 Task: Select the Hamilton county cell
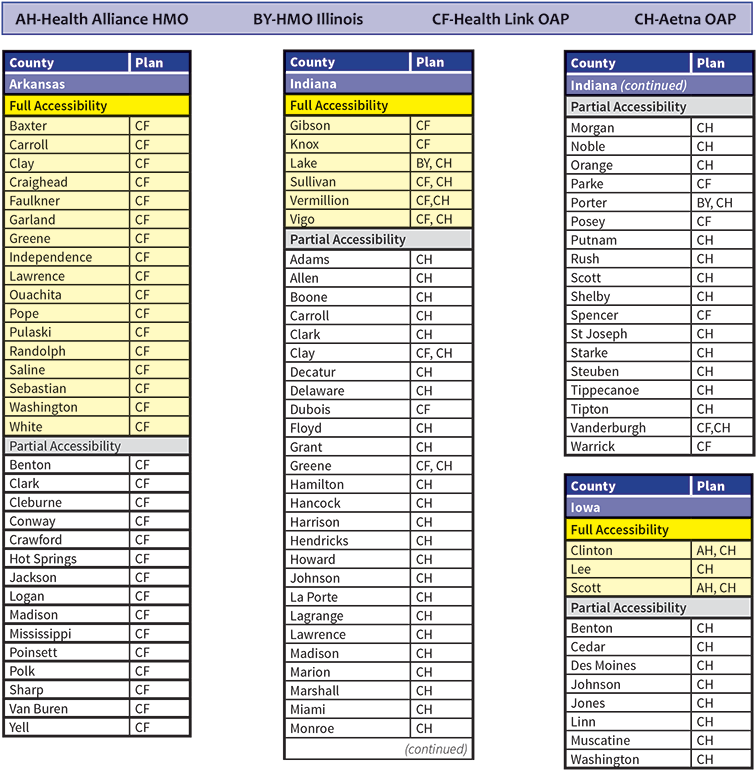click(x=347, y=485)
